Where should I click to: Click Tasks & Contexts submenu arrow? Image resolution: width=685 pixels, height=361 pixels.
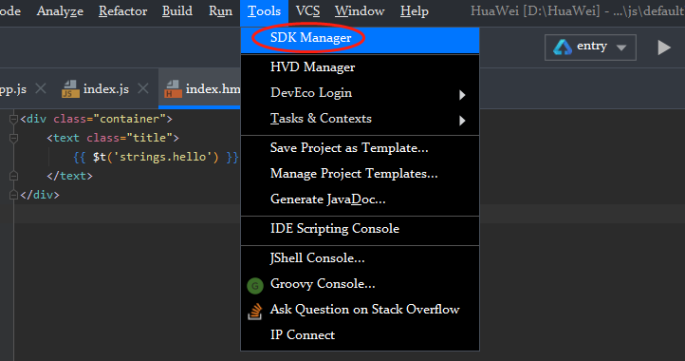point(462,121)
